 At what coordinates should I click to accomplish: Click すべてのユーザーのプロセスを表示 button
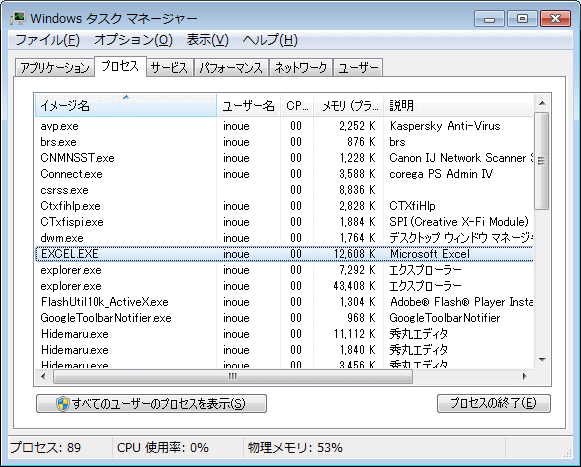coord(151,404)
